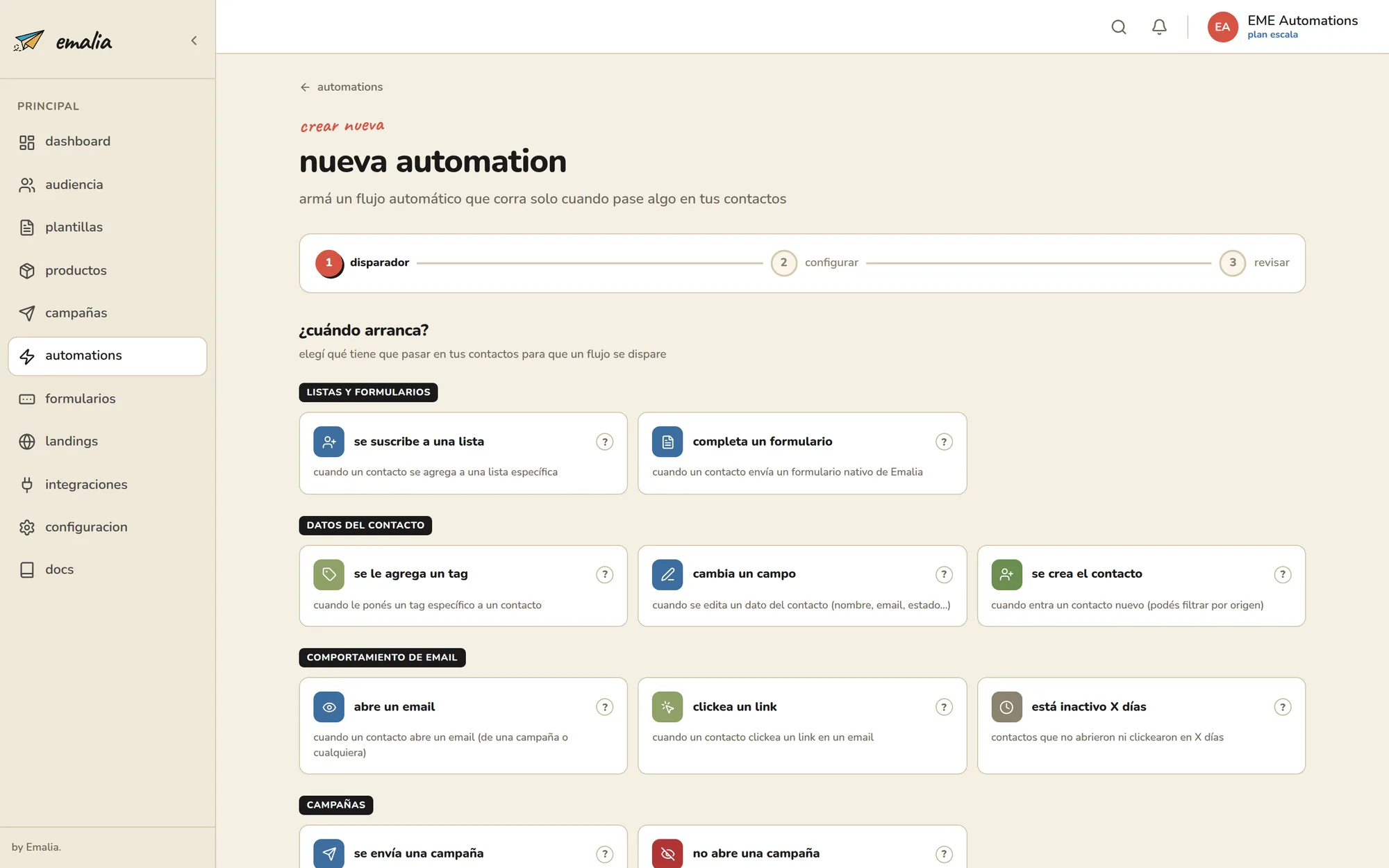Click the dashboard grid icon

point(27,142)
